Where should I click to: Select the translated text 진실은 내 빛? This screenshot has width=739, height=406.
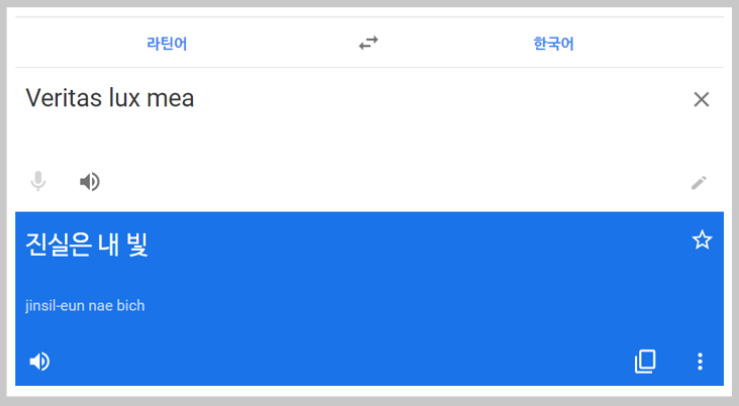[x=87, y=245]
